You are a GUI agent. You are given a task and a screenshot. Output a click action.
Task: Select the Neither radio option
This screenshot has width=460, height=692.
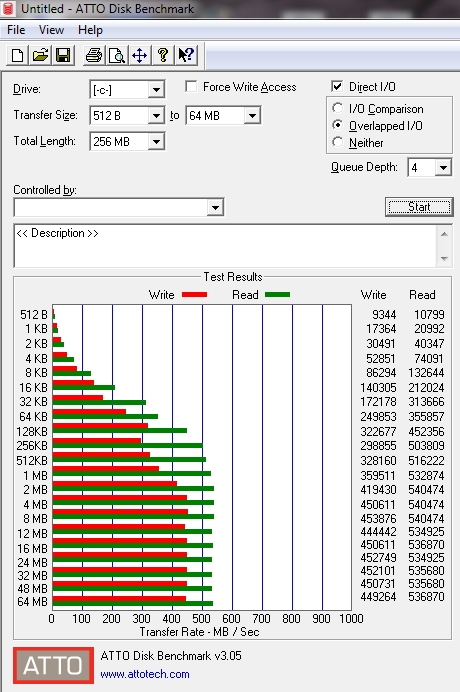point(338,142)
